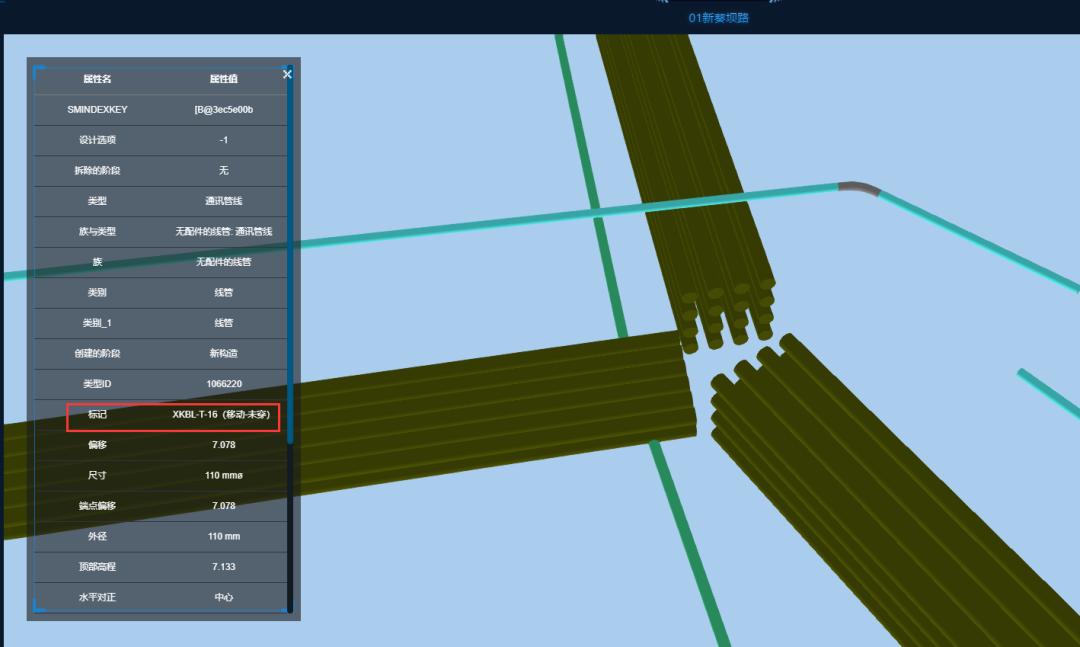Click the 类型ID value 1066220

(x=223, y=384)
